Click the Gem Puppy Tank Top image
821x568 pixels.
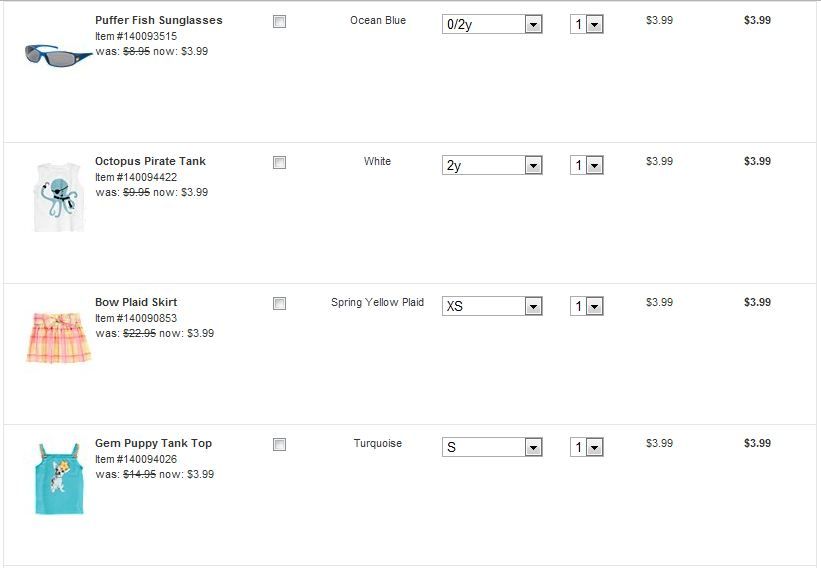click(58, 478)
